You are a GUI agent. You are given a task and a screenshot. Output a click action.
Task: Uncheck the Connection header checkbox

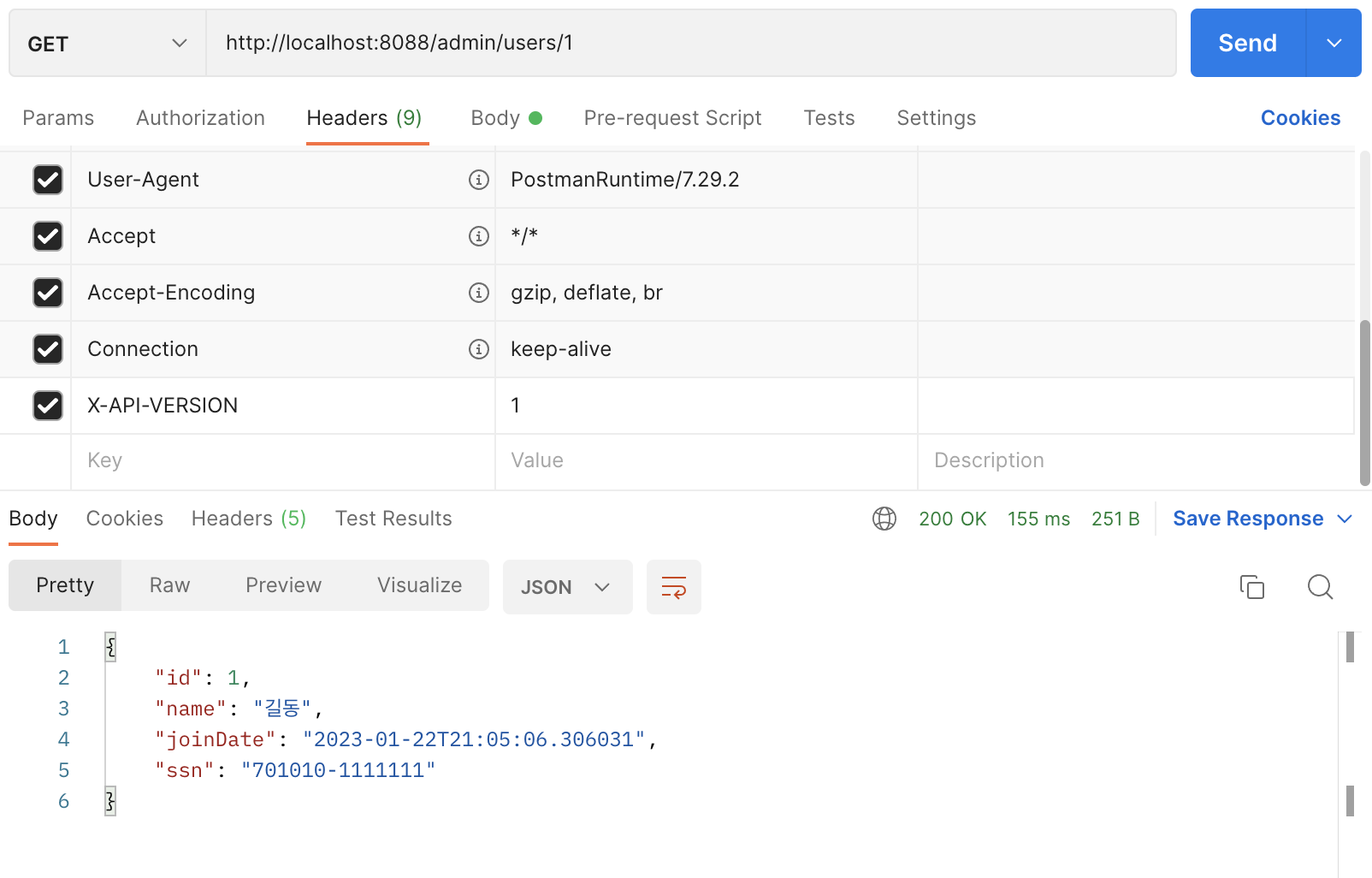[48, 349]
